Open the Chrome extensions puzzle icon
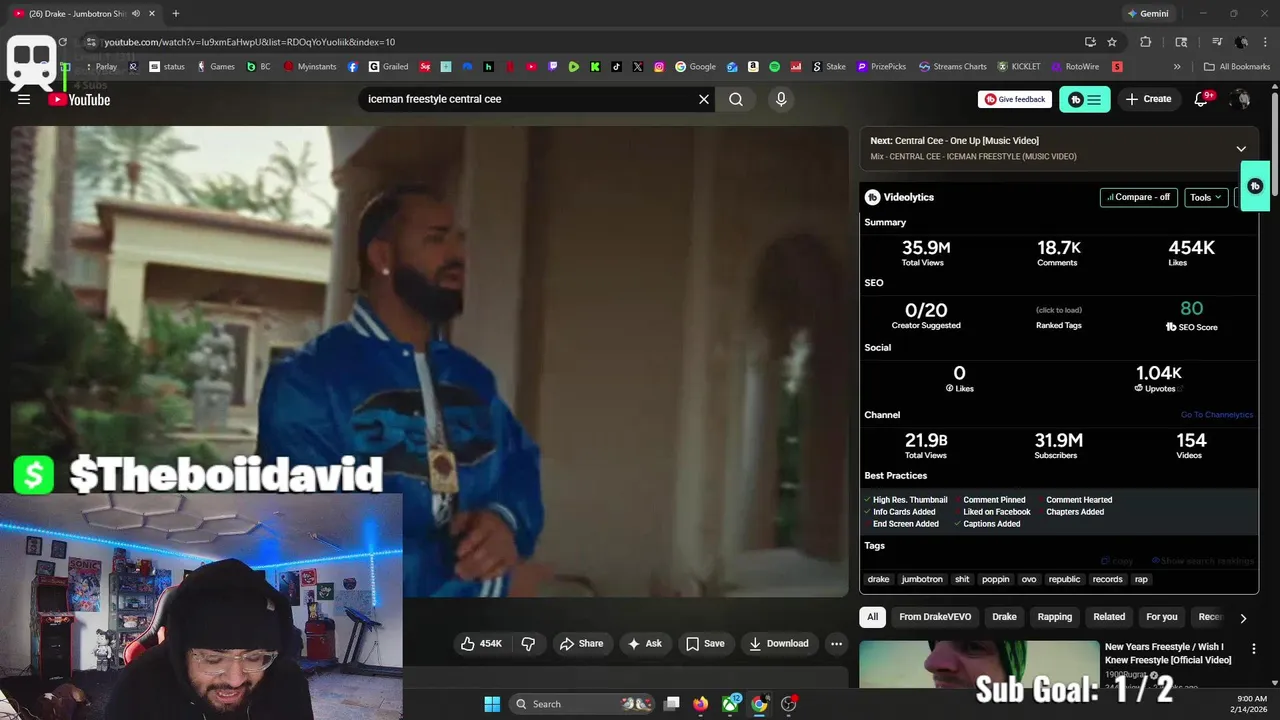Viewport: 1280px width, 720px height. (x=1146, y=42)
